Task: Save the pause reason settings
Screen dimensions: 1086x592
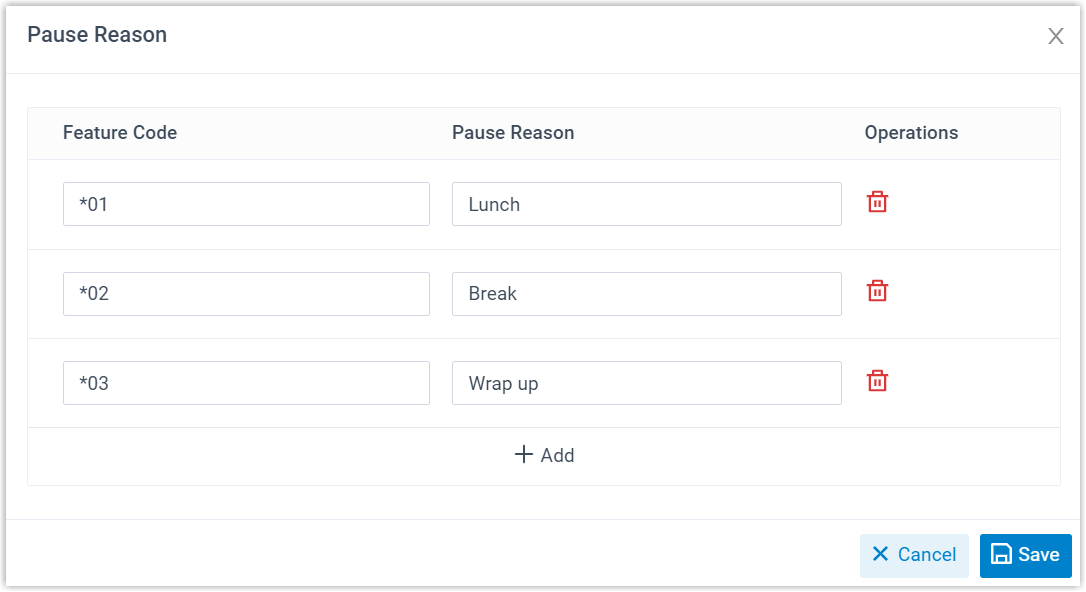Action: click(1026, 555)
